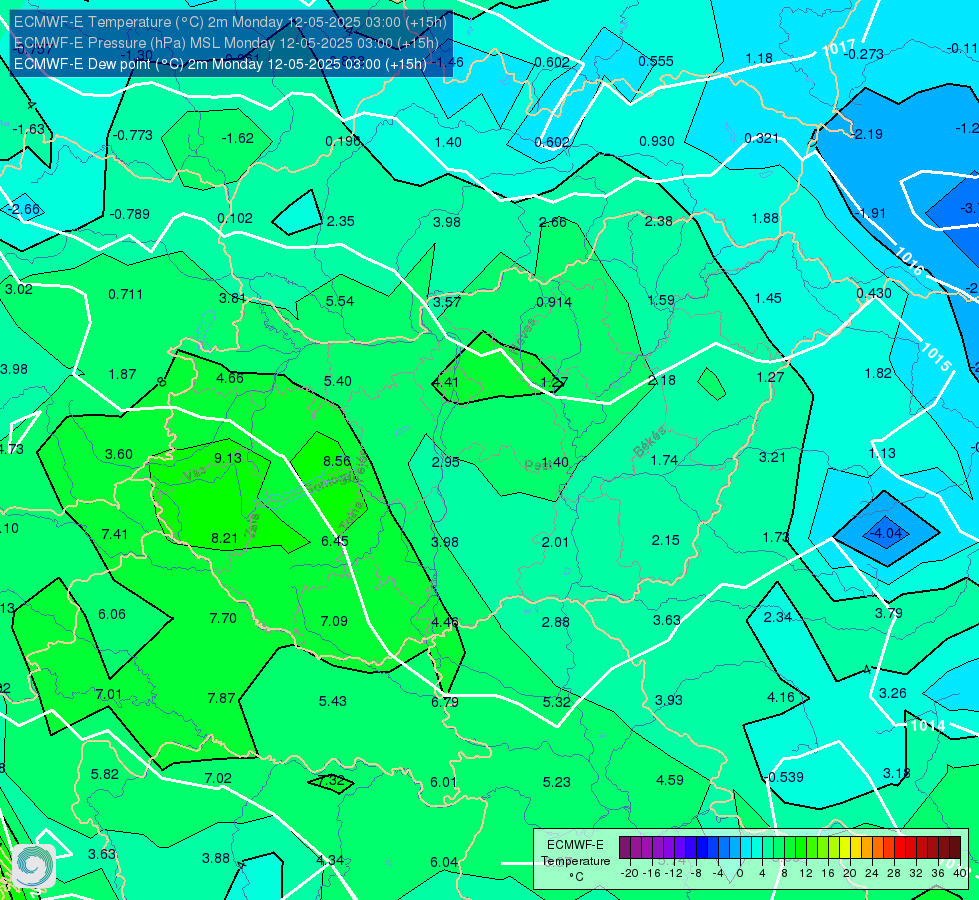This screenshot has height=900, width=979.
Task: Click the 0.102 value
Action: pyautogui.click(x=235, y=218)
